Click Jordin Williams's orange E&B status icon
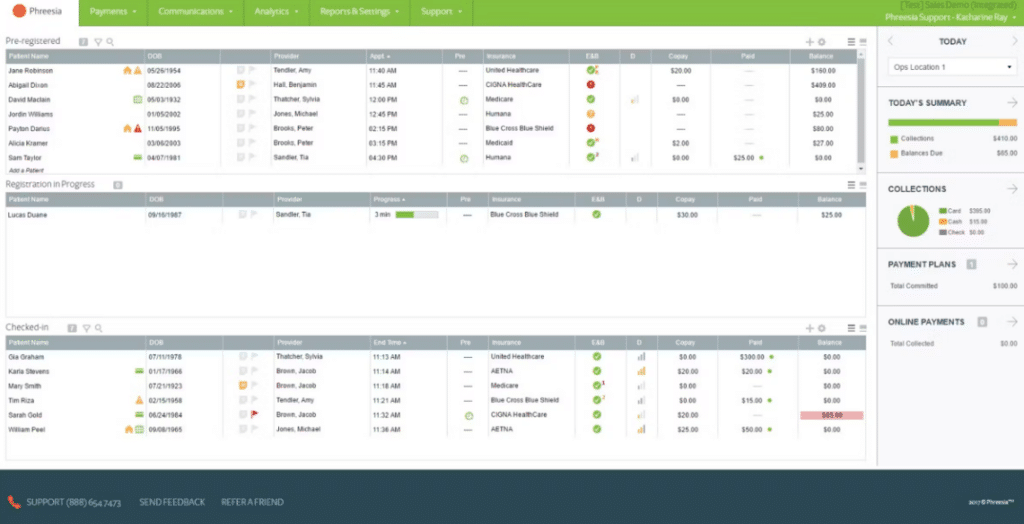The image size is (1024, 524). [x=591, y=114]
